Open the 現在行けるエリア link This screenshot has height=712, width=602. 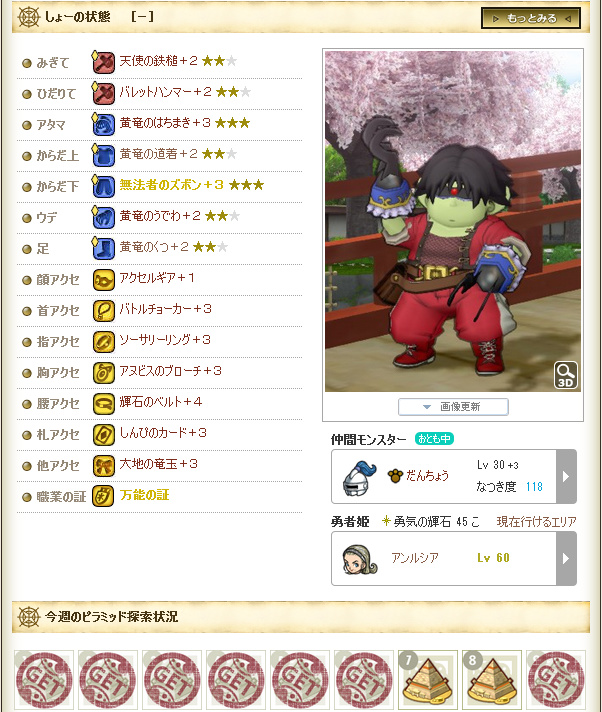[x=536, y=522]
